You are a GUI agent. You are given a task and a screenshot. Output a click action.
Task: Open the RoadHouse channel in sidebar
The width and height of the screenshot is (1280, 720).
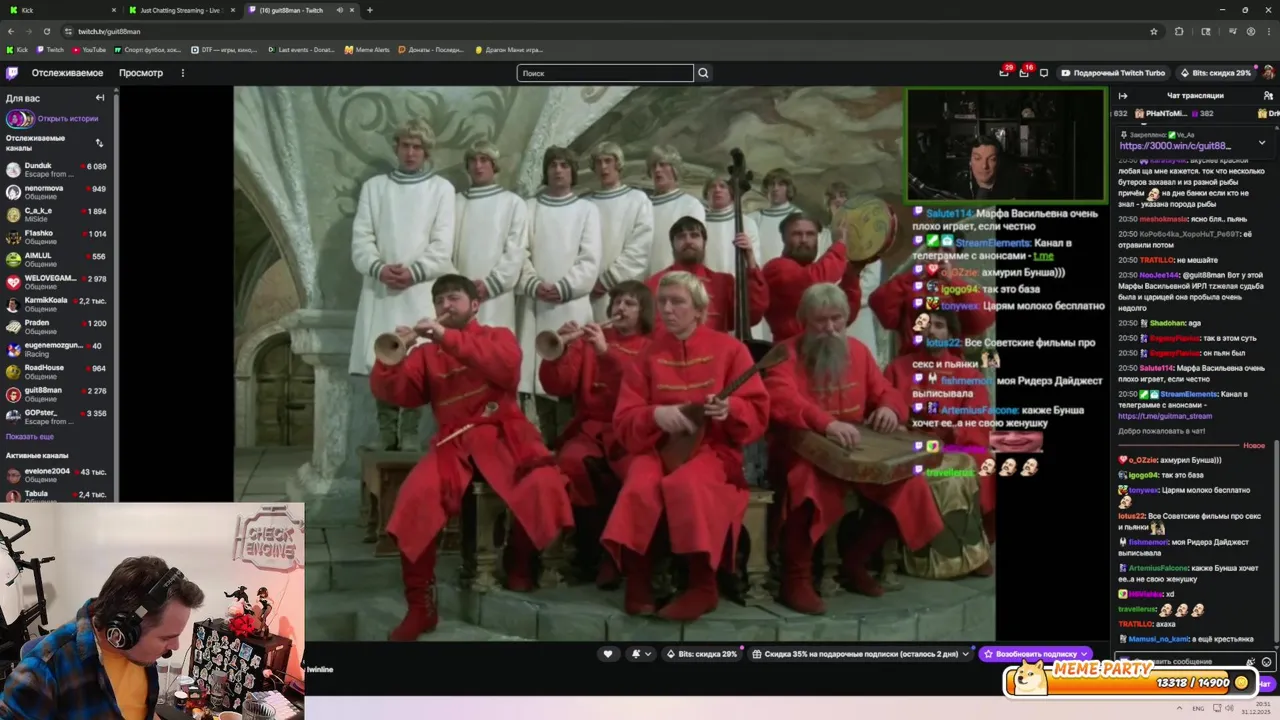tap(58, 372)
